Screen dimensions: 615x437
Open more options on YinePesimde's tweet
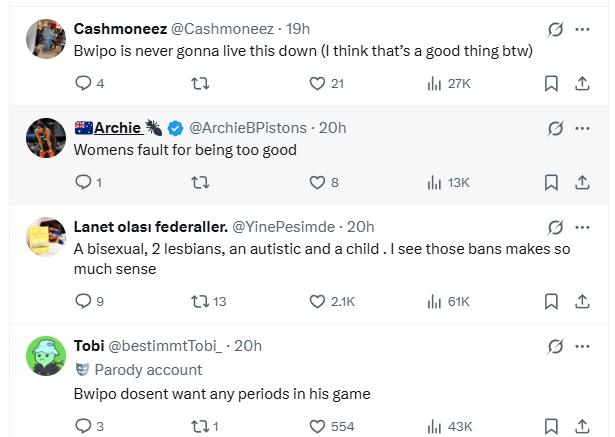pos(582,227)
